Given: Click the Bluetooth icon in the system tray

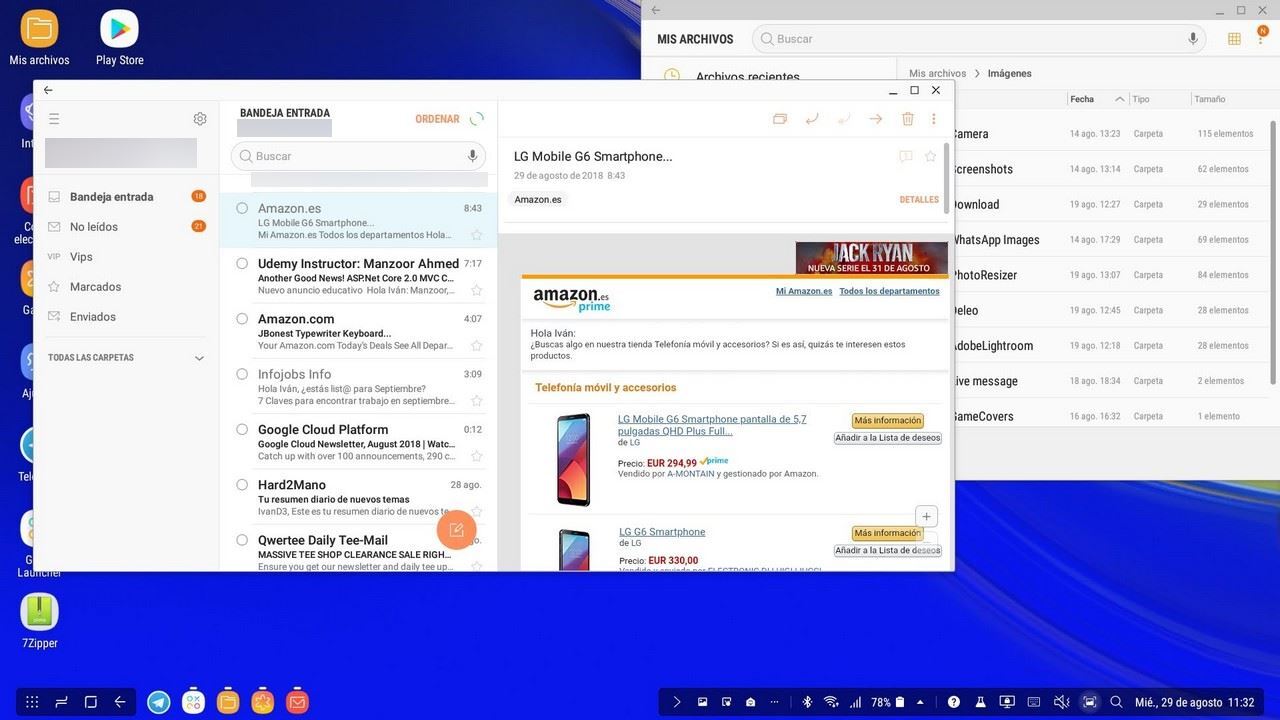Looking at the screenshot, I should click(x=807, y=702).
